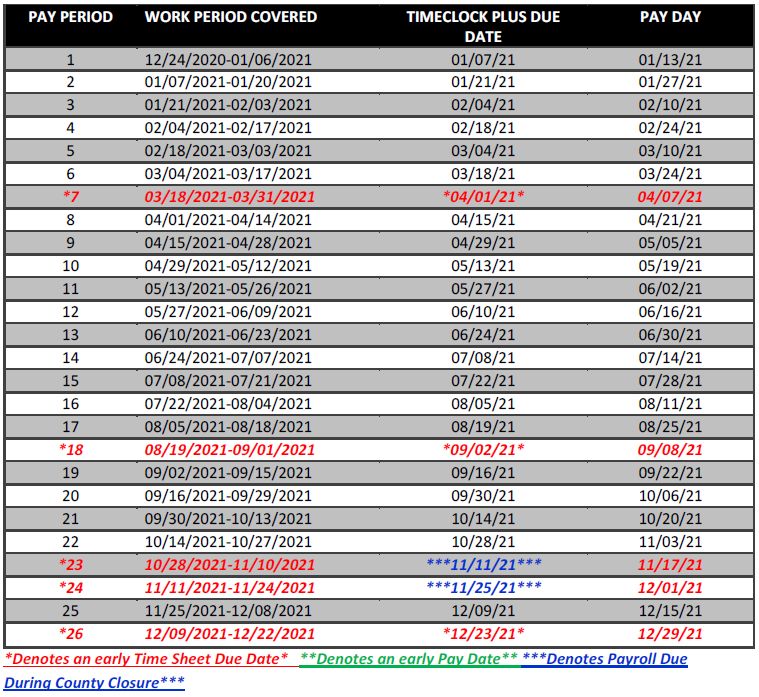Click red pay day 04/07/21
Image resolution: width=759 pixels, height=697 pixels.
coord(670,197)
